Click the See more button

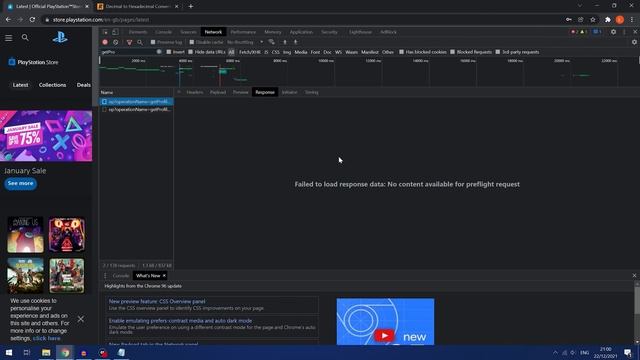click(x=20, y=183)
